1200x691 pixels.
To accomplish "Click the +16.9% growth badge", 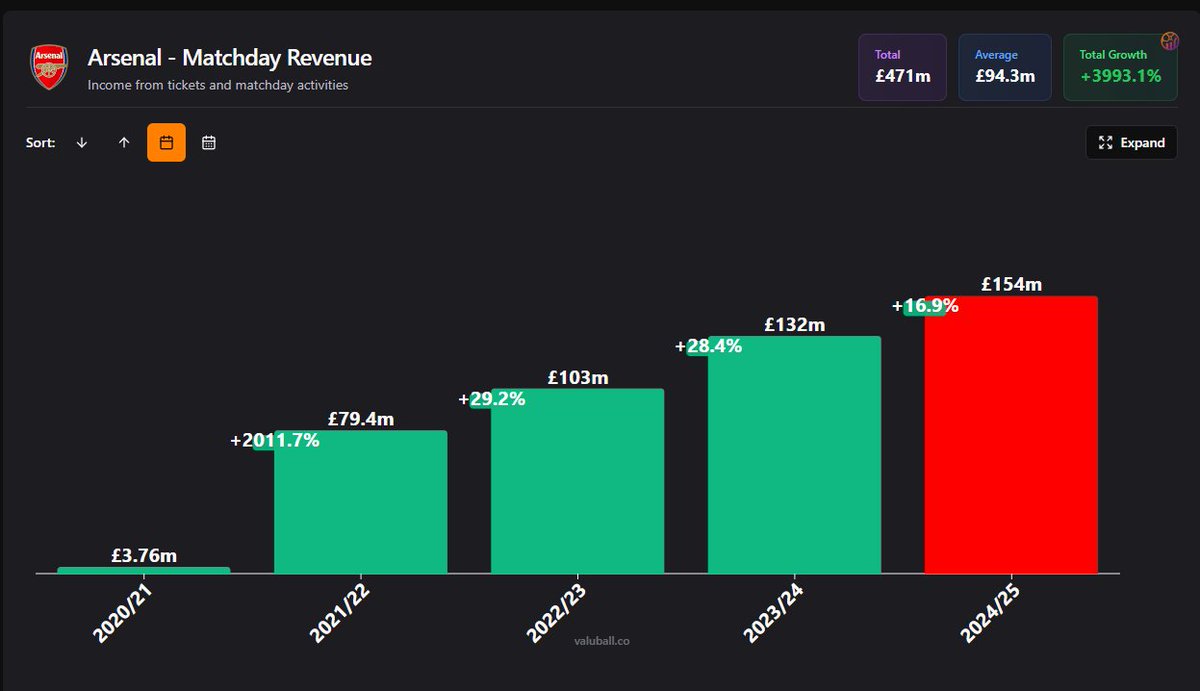I will [926, 306].
